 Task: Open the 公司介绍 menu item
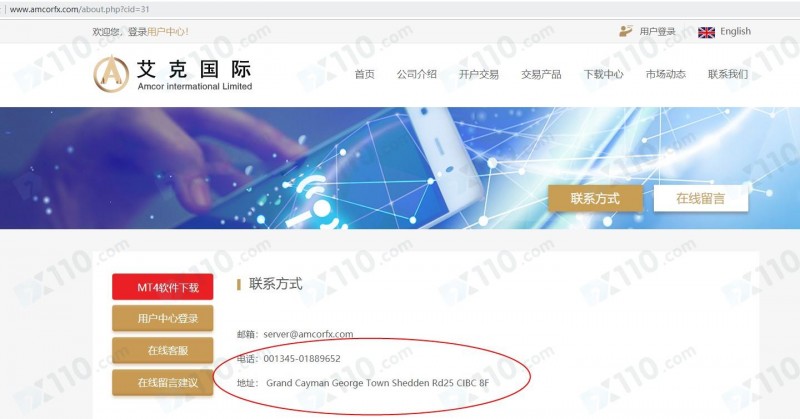click(417, 75)
